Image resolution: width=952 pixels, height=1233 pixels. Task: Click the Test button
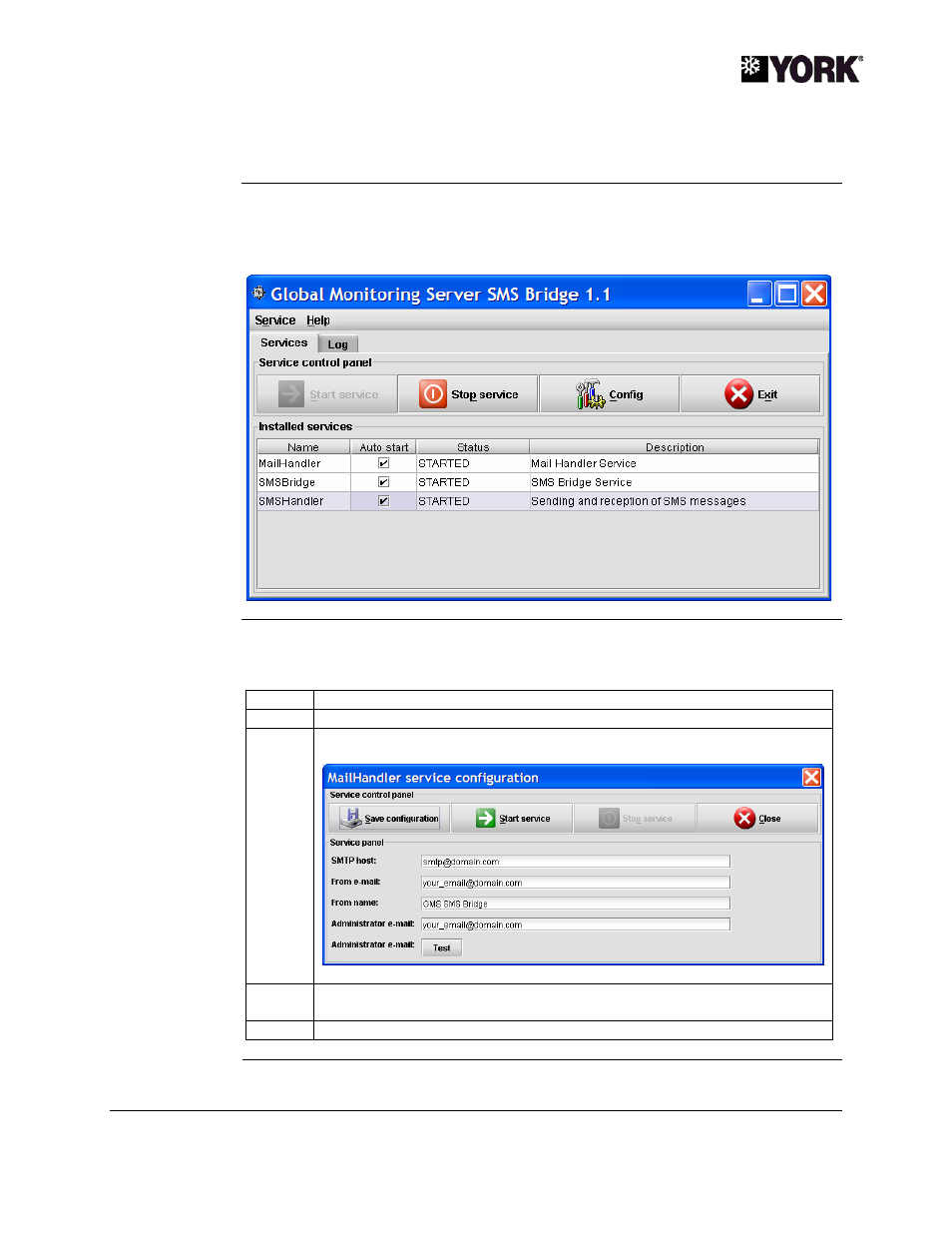tap(442, 948)
